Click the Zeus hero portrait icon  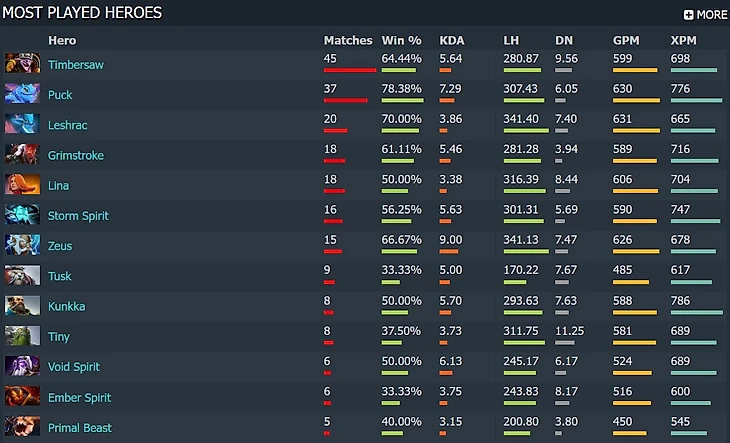pyautogui.click(x=22, y=245)
